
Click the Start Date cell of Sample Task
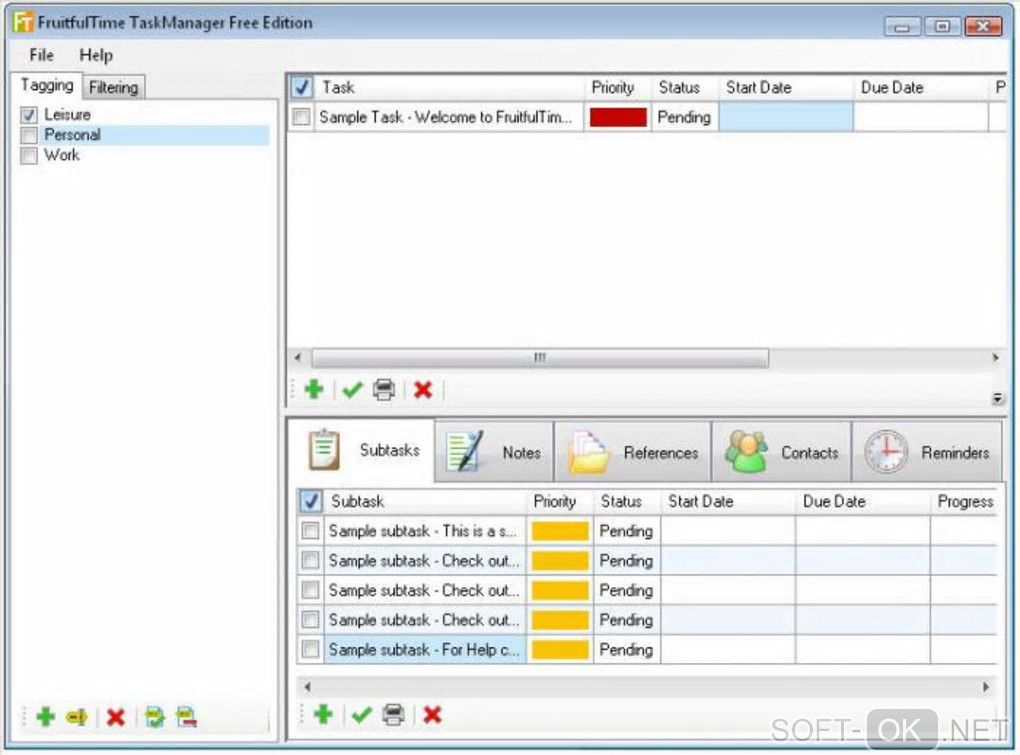[x=785, y=117]
